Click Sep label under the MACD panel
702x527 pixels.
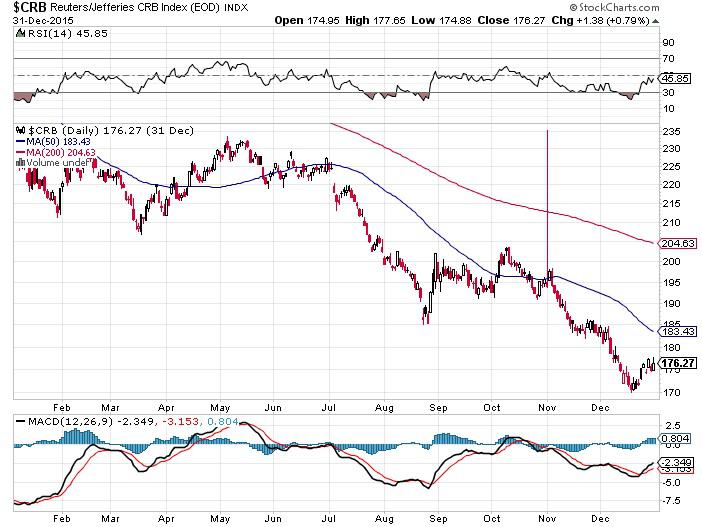tap(438, 518)
